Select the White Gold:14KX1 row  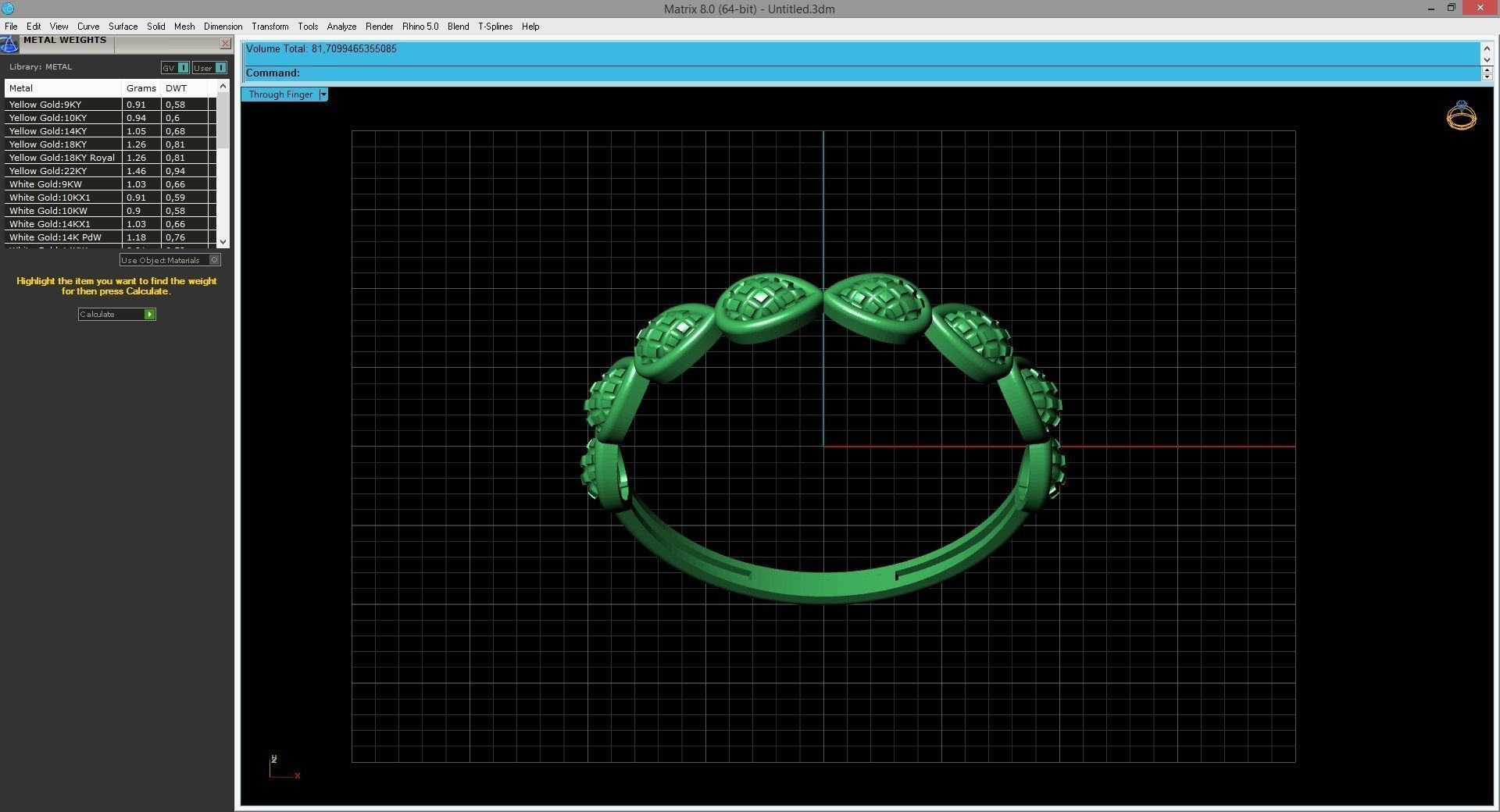pyautogui.click(x=109, y=224)
